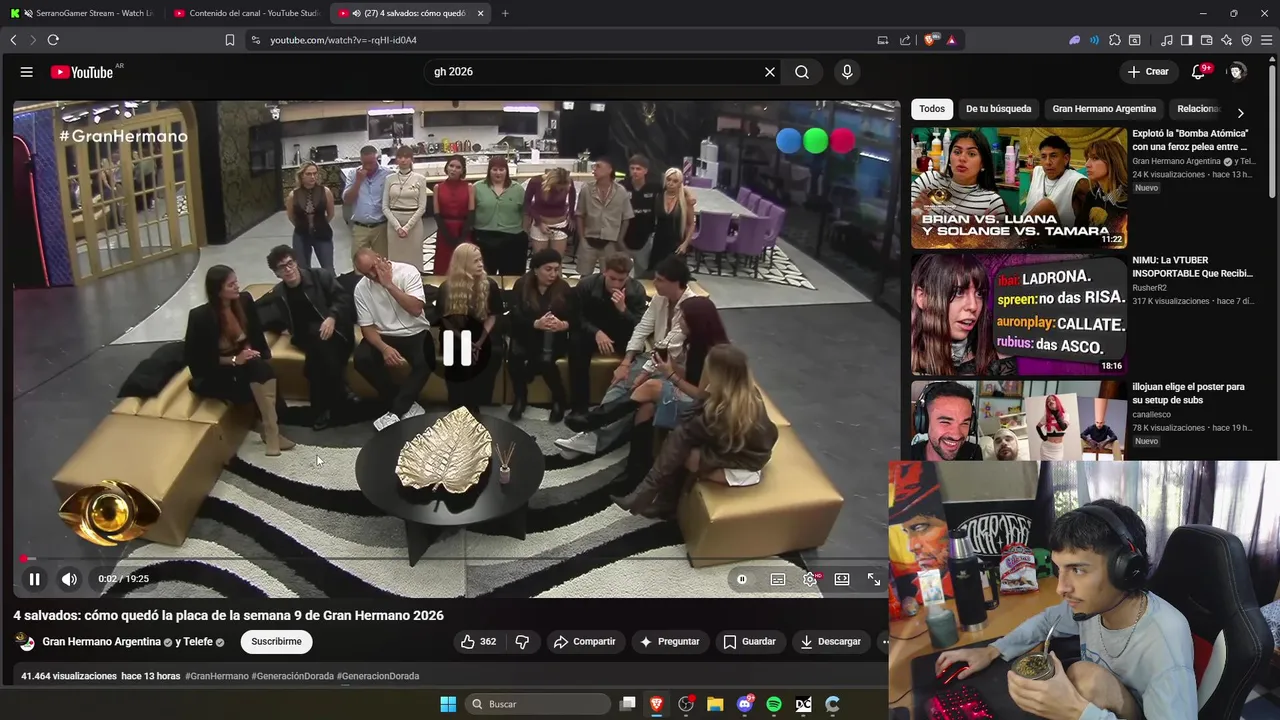The height and width of the screenshot is (720, 1280).
Task: Open Brave Rewards triangle icon
Action: pos(951,40)
